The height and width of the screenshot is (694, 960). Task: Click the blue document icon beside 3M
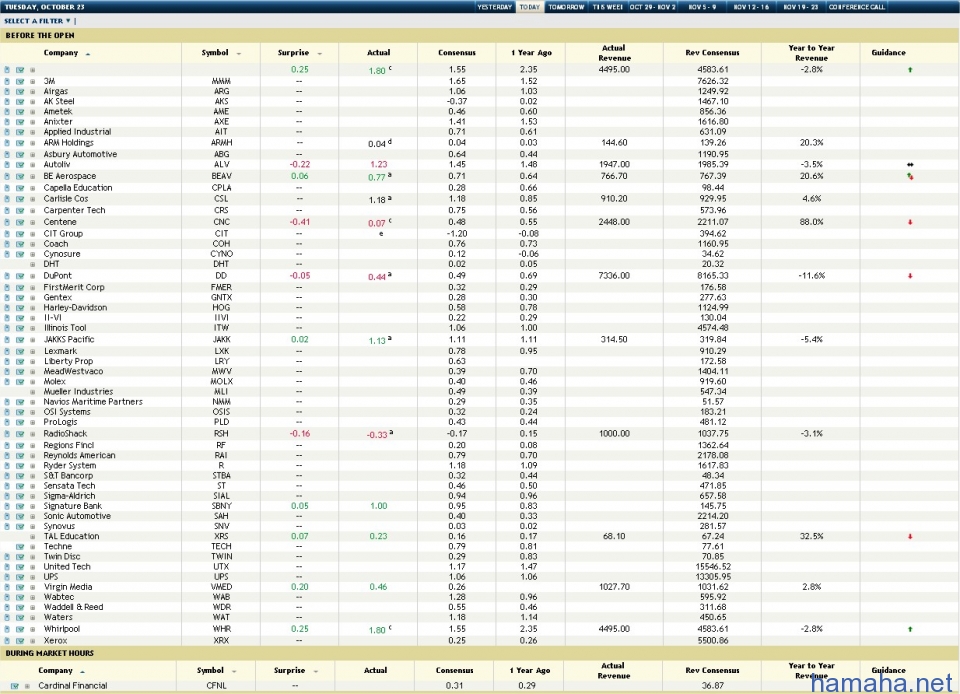[x=7, y=81]
